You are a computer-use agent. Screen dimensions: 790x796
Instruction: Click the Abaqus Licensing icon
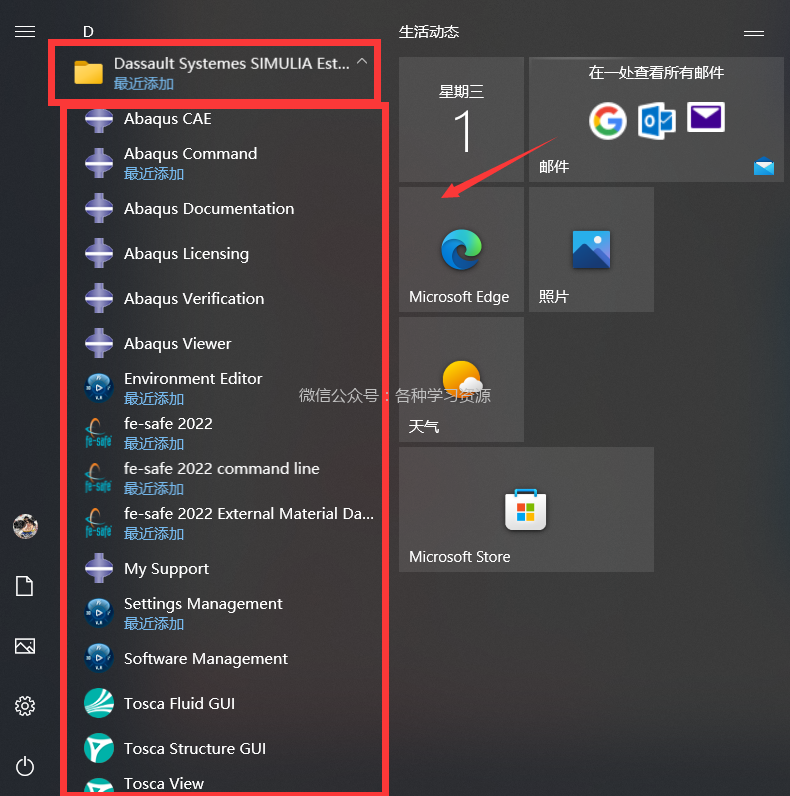(99, 253)
